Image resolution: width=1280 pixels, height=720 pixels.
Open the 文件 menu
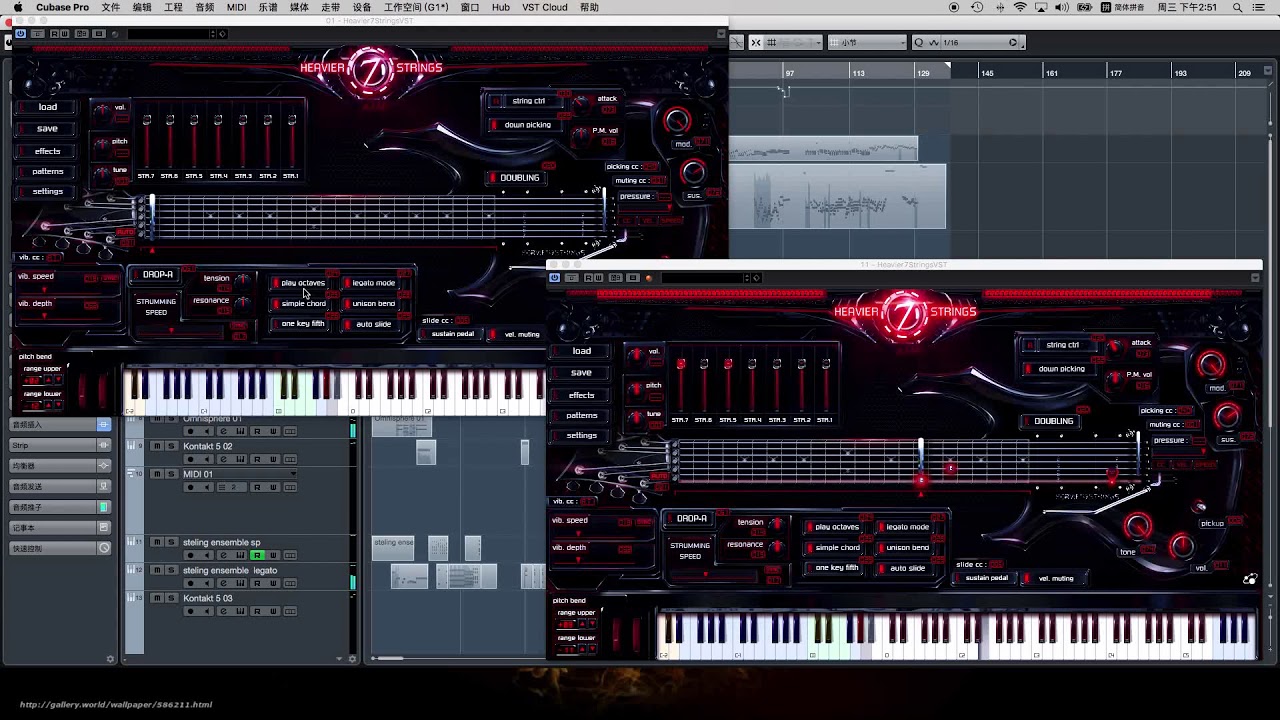[x=111, y=7]
